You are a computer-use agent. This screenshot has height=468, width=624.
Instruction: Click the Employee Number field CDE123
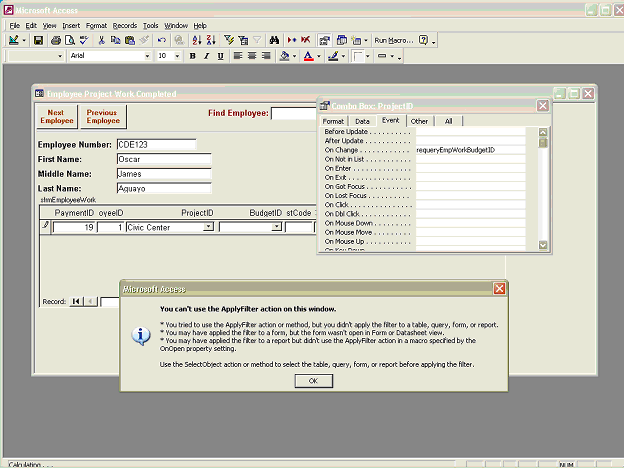(156, 144)
